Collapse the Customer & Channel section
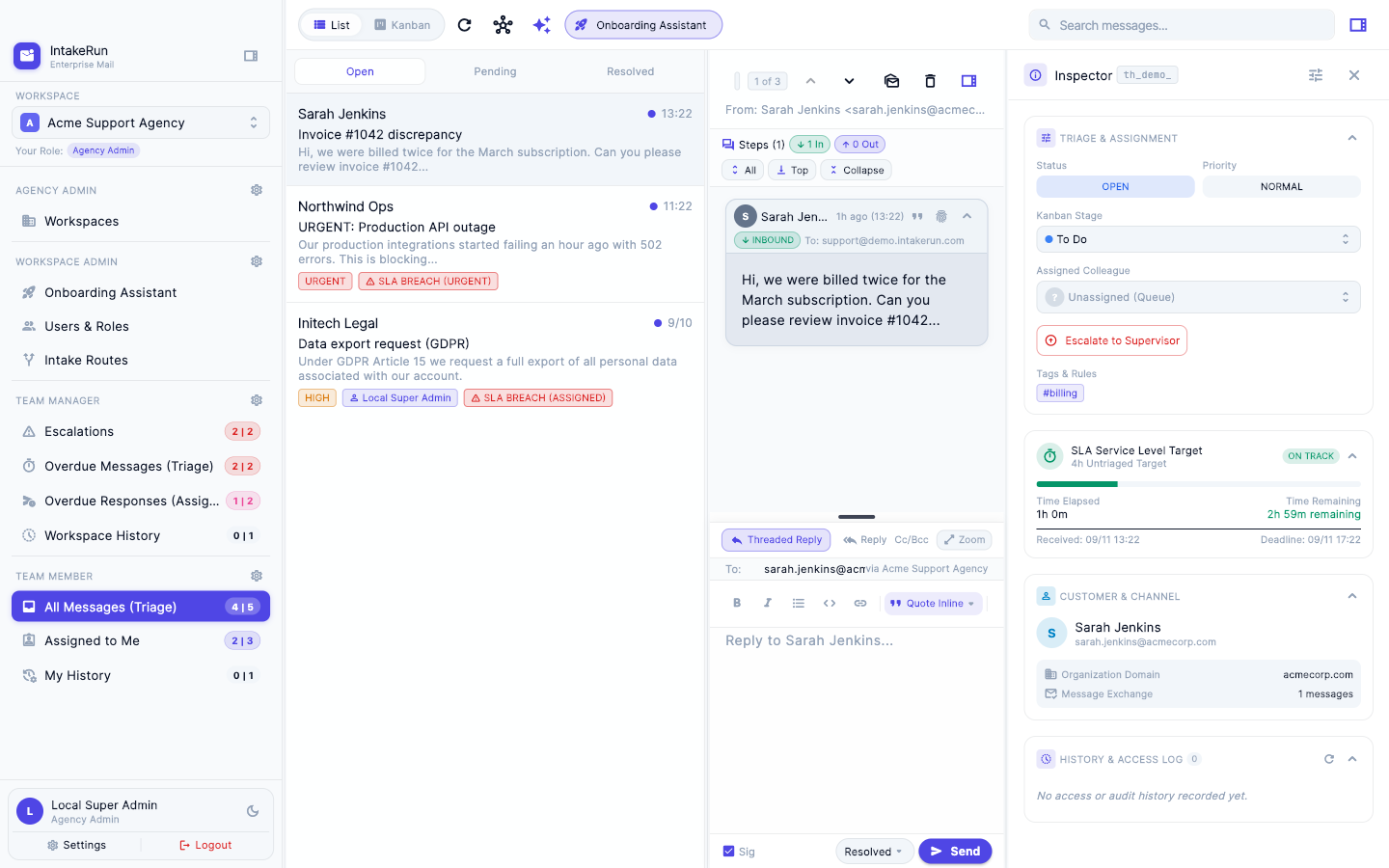The width and height of the screenshot is (1389, 868). [1352, 596]
